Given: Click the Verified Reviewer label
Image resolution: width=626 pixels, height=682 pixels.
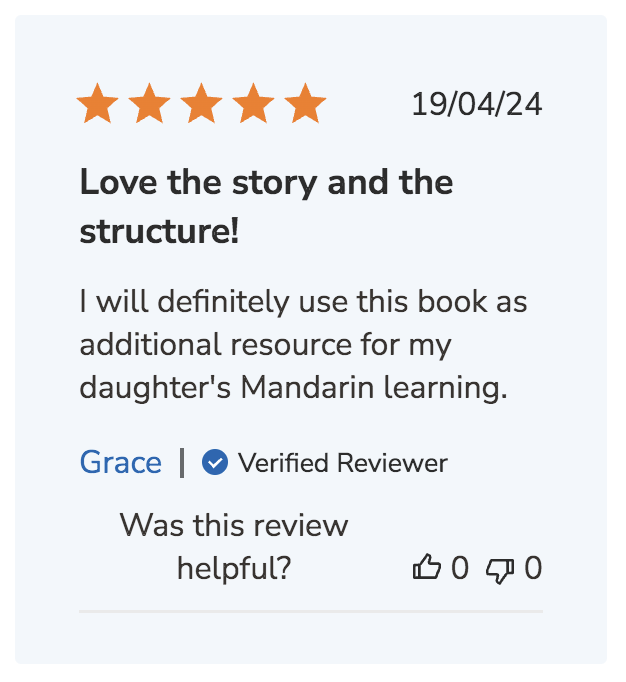Looking at the screenshot, I should 342,463.
